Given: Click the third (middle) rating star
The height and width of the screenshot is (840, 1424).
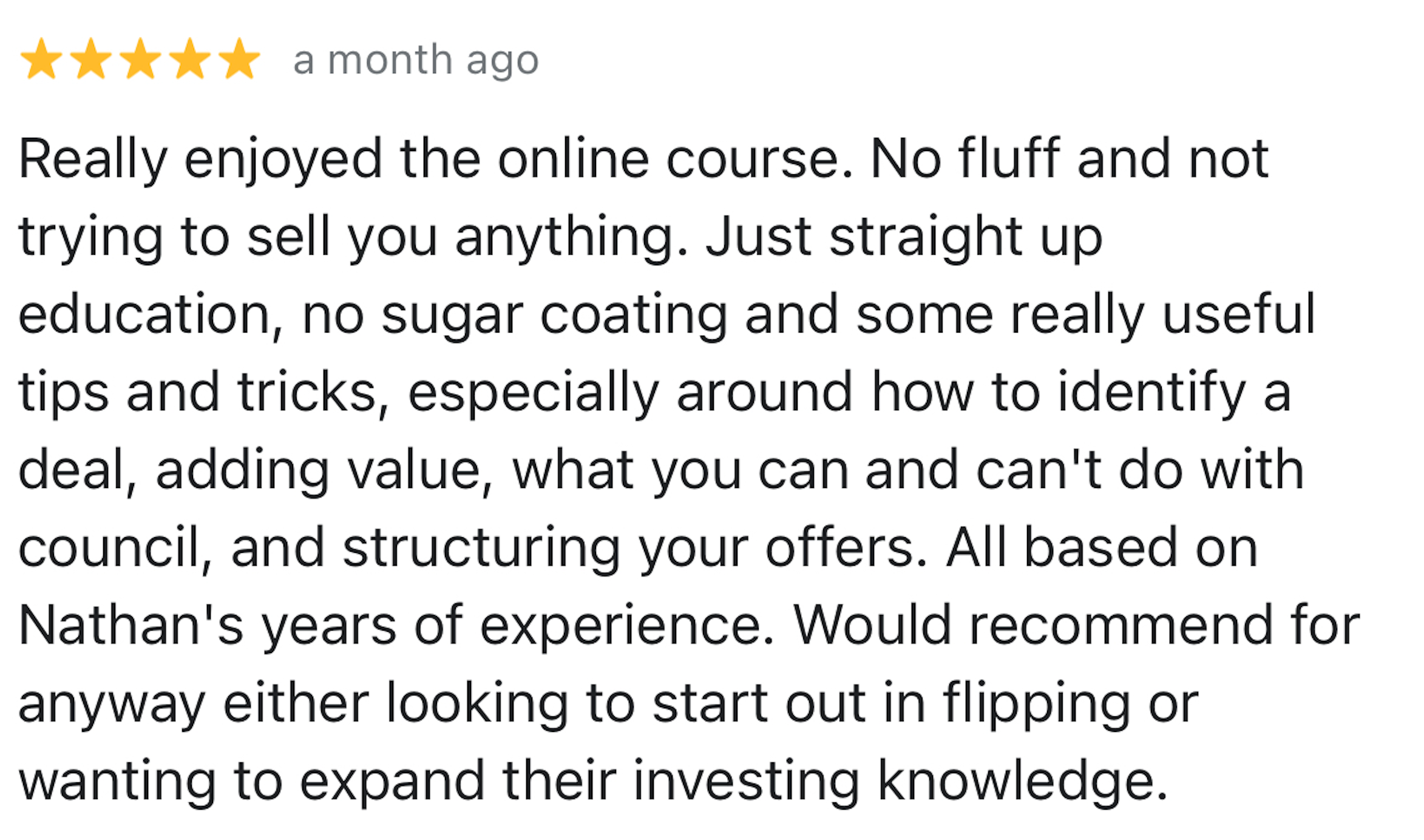Looking at the screenshot, I should [140, 59].
